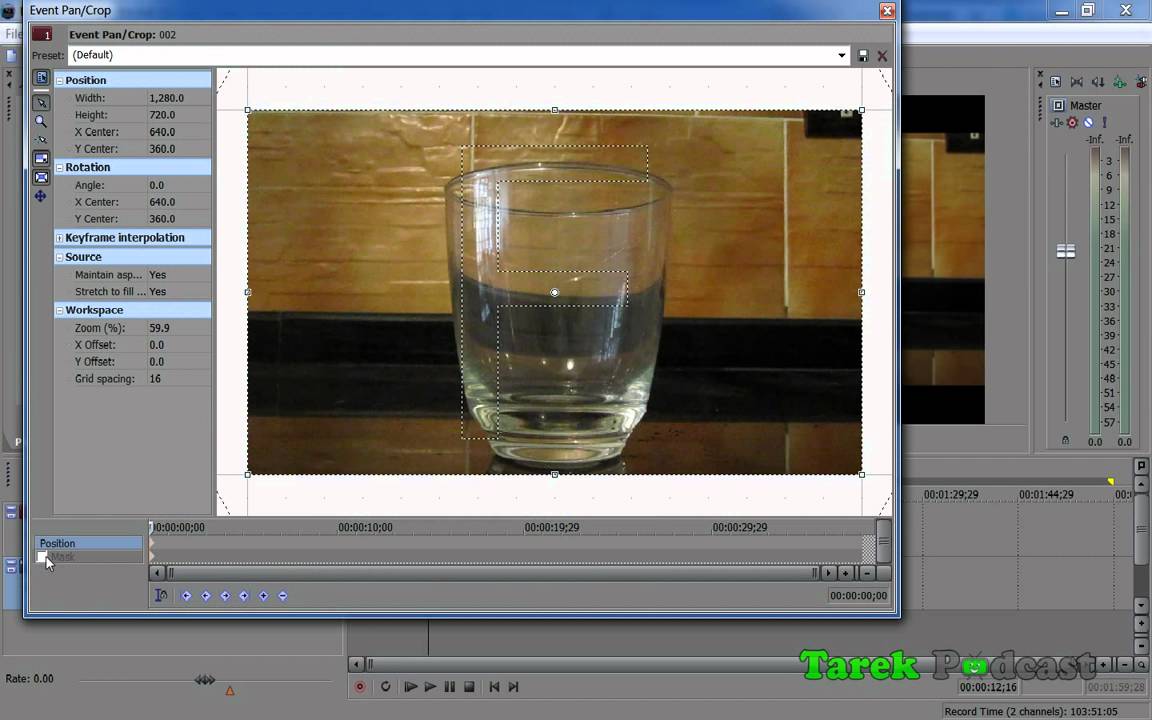Image resolution: width=1152 pixels, height=720 pixels.
Task: Delete the preset with the X icon
Action: click(x=882, y=56)
